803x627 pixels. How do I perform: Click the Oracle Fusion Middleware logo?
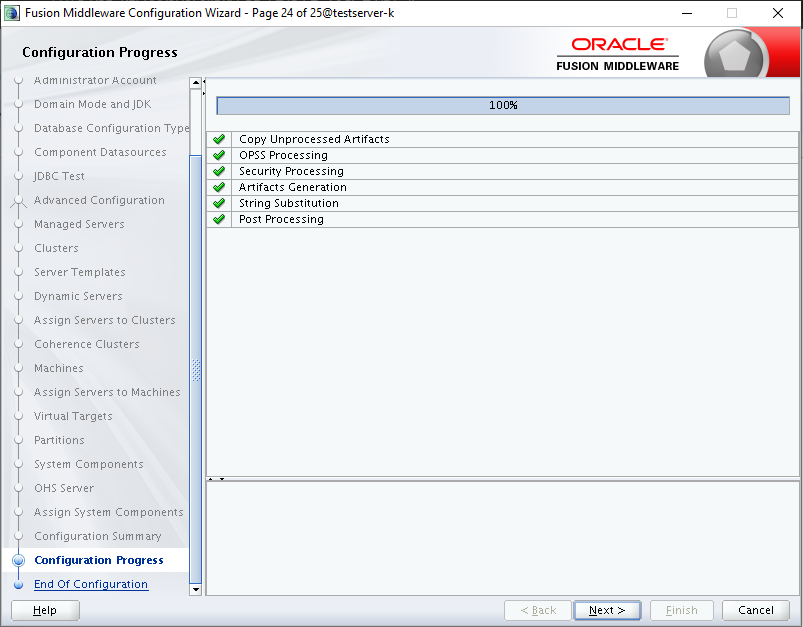tap(618, 54)
